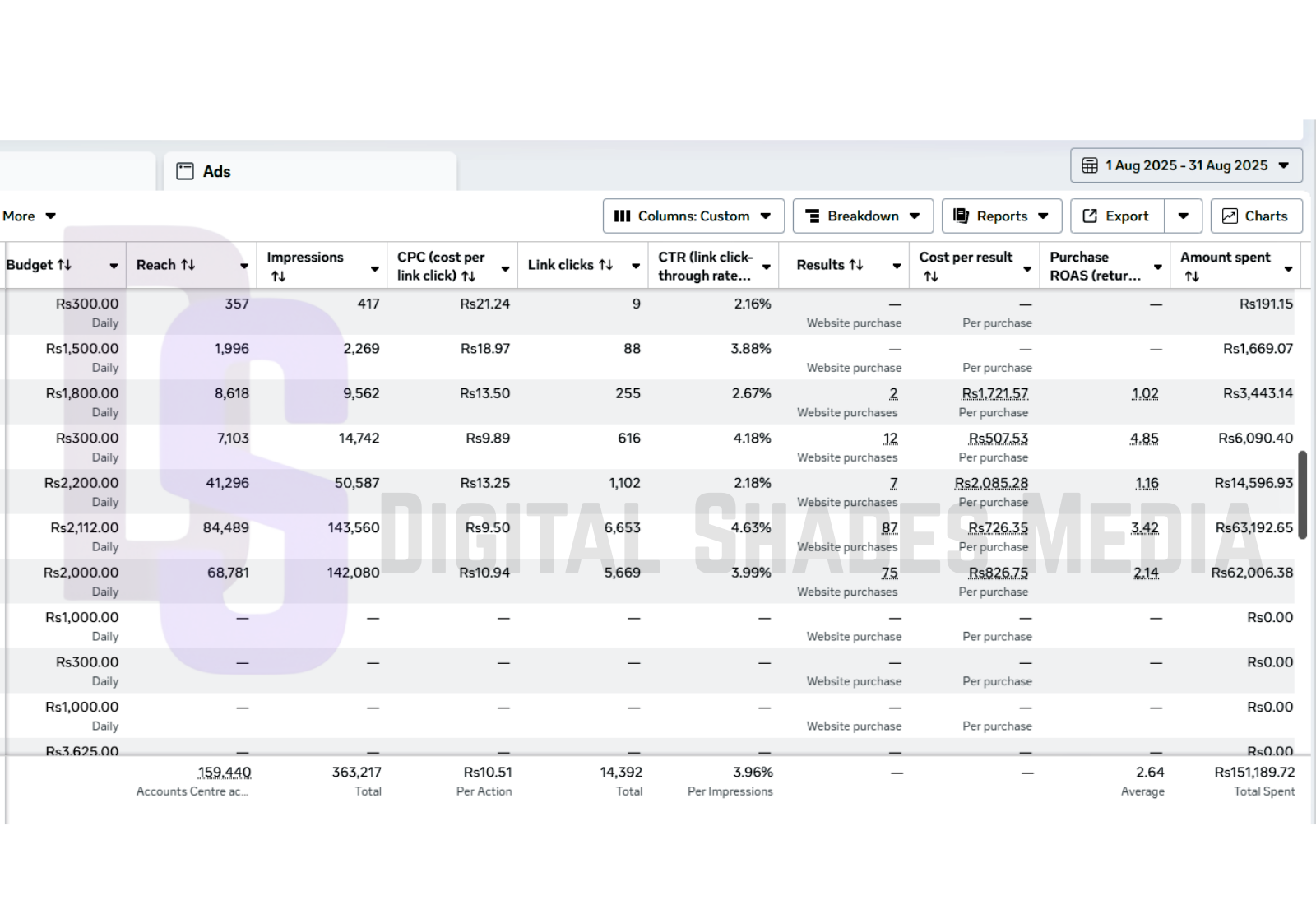Click the Rs726.35 cost per result link
1316x905 pixels.
tap(998, 528)
